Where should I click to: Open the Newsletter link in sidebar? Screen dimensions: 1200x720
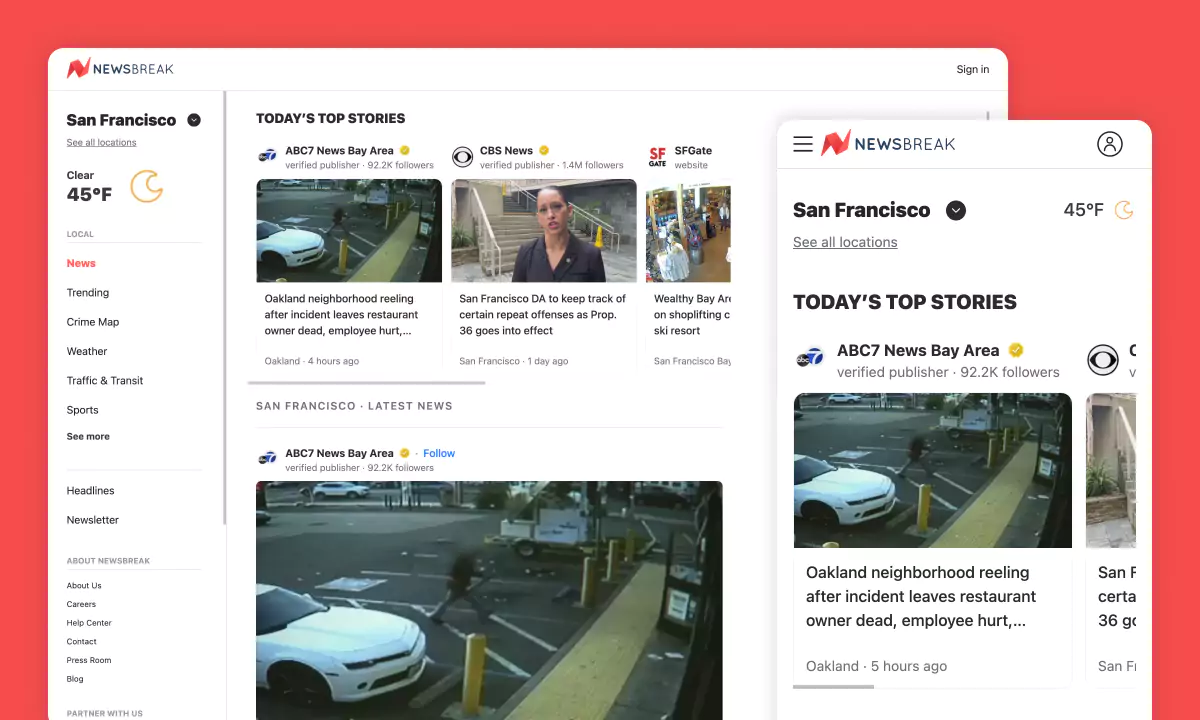[x=93, y=520]
